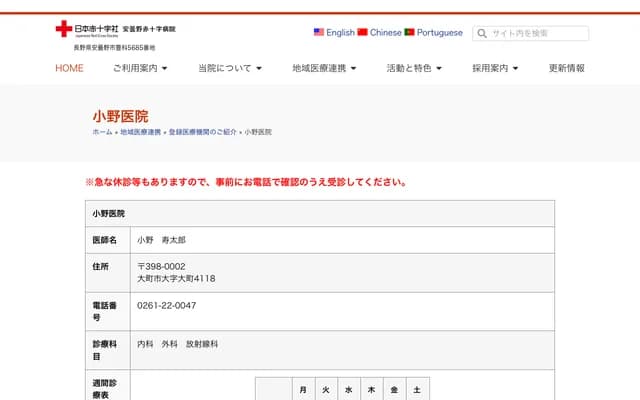Open the 更新情報 menu item
The image size is (640, 400).
pyautogui.click(x=567, y=68)
